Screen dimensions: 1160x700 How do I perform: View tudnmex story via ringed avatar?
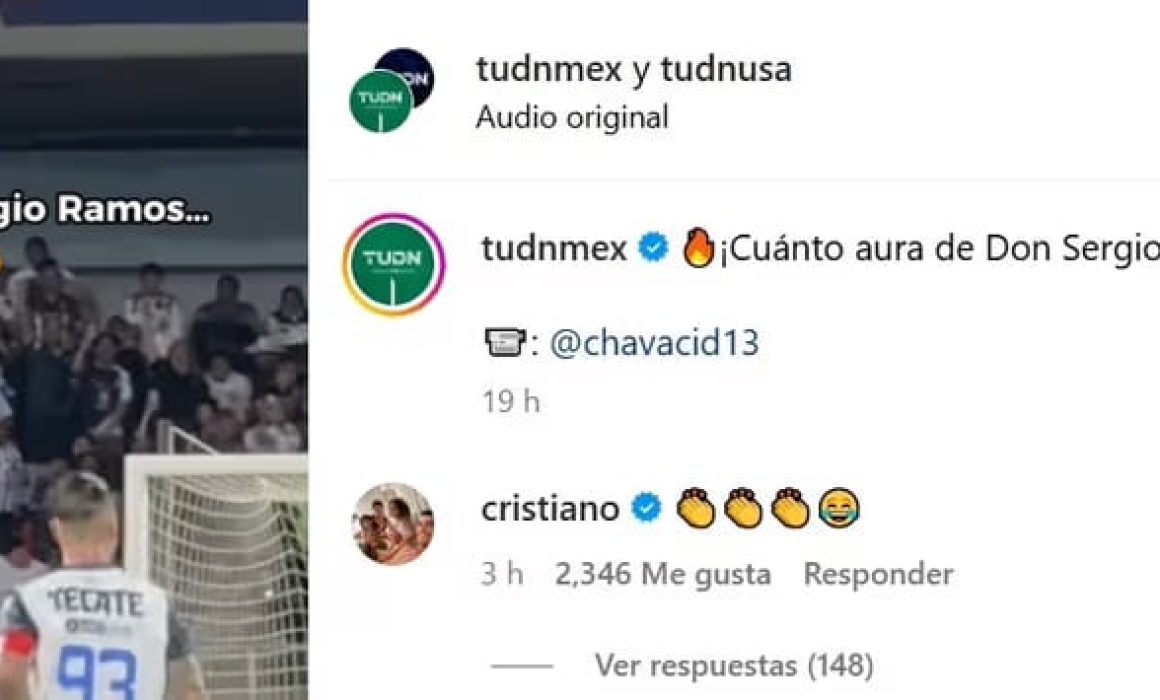coord(394,264)
